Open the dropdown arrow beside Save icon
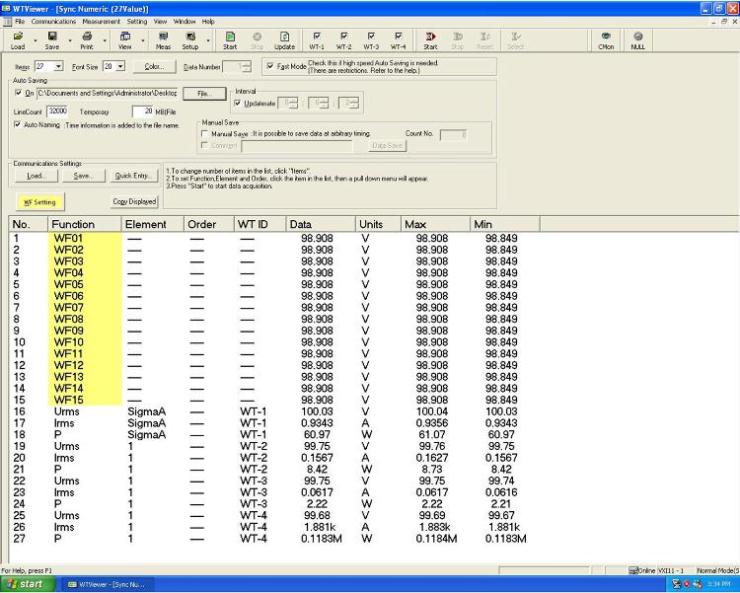 click(x=68, y=41)
